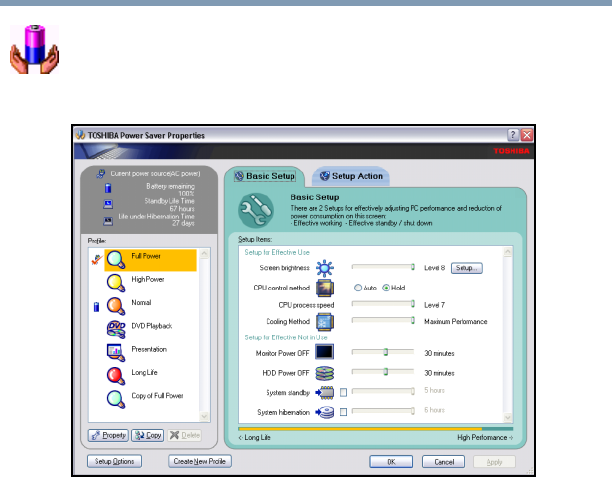
Task: Click Create New Profile
Action: pos(200,461)
